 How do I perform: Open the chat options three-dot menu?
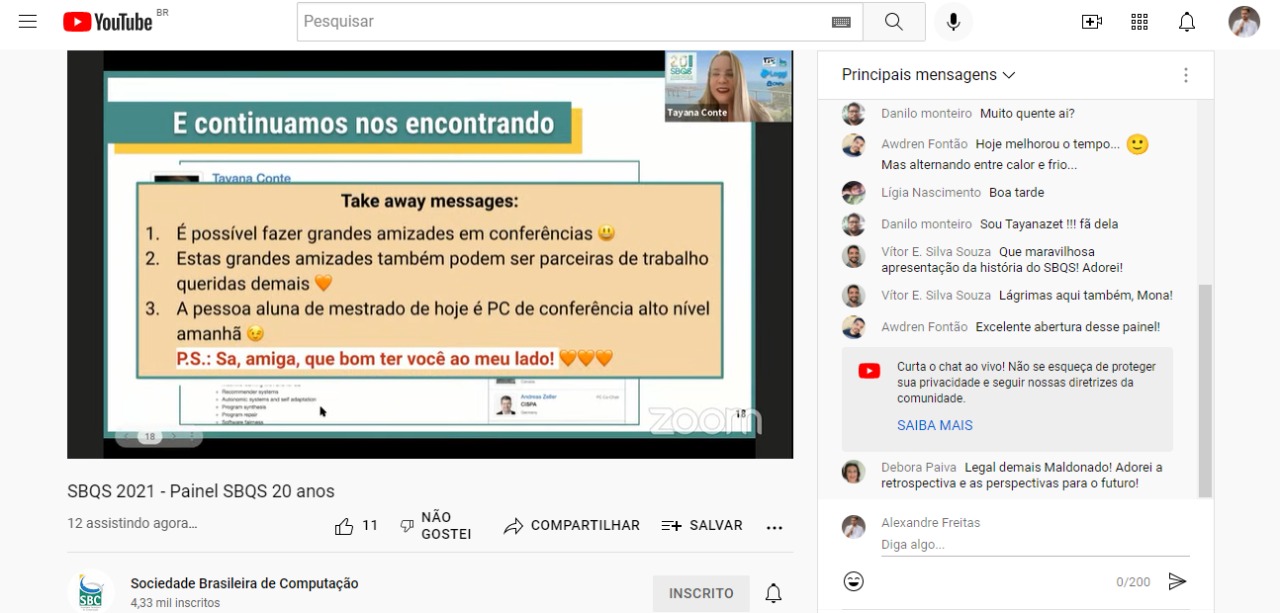pyautogui.click(x=1186, y=75)
